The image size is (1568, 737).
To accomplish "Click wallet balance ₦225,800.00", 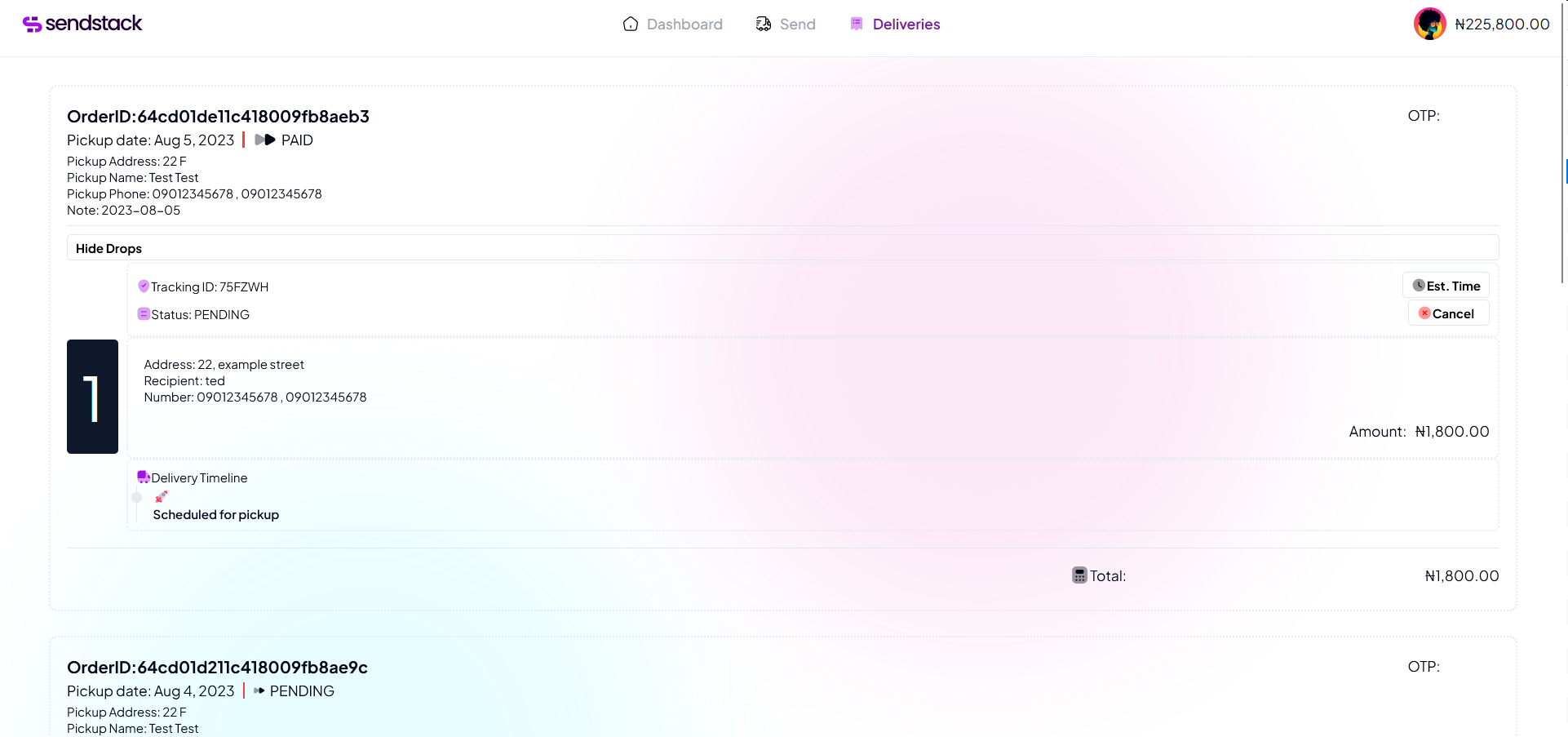I will (x=1502, y=24).
